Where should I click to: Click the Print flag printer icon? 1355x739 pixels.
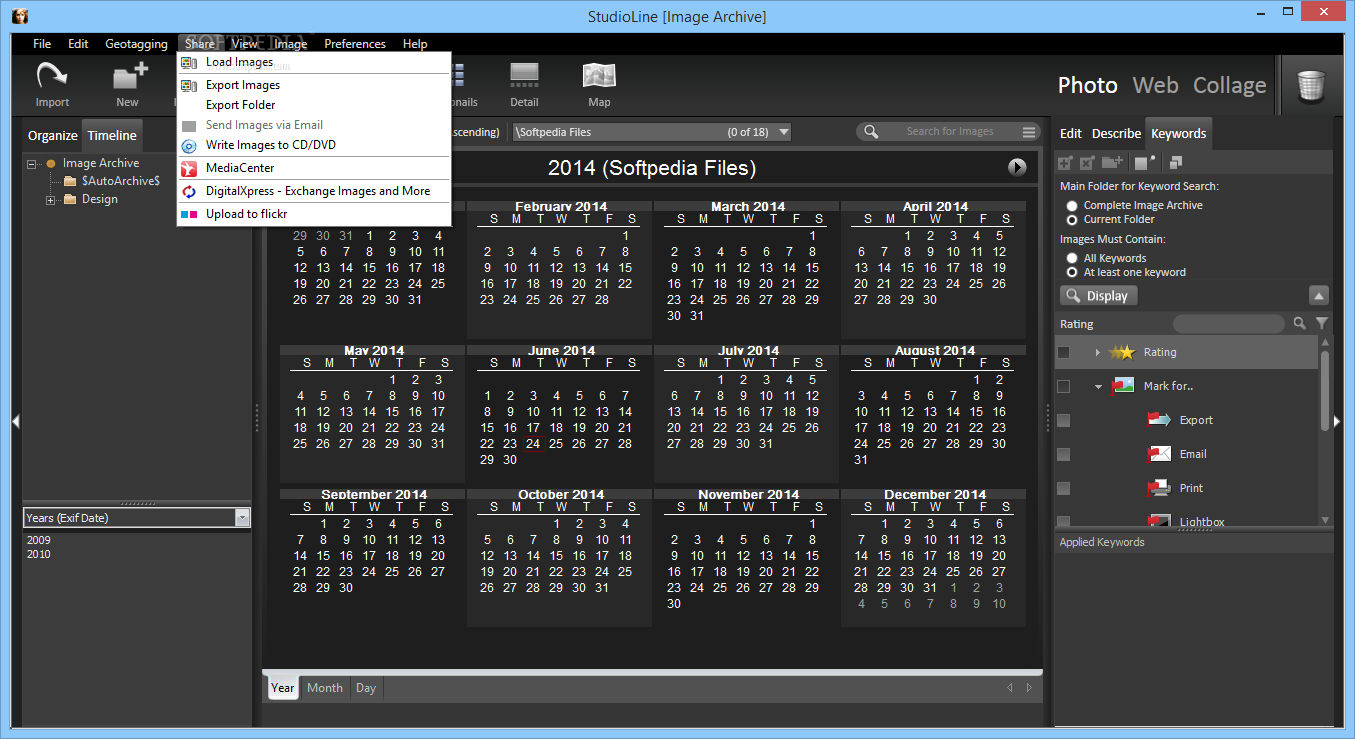tap(1159, 488)
